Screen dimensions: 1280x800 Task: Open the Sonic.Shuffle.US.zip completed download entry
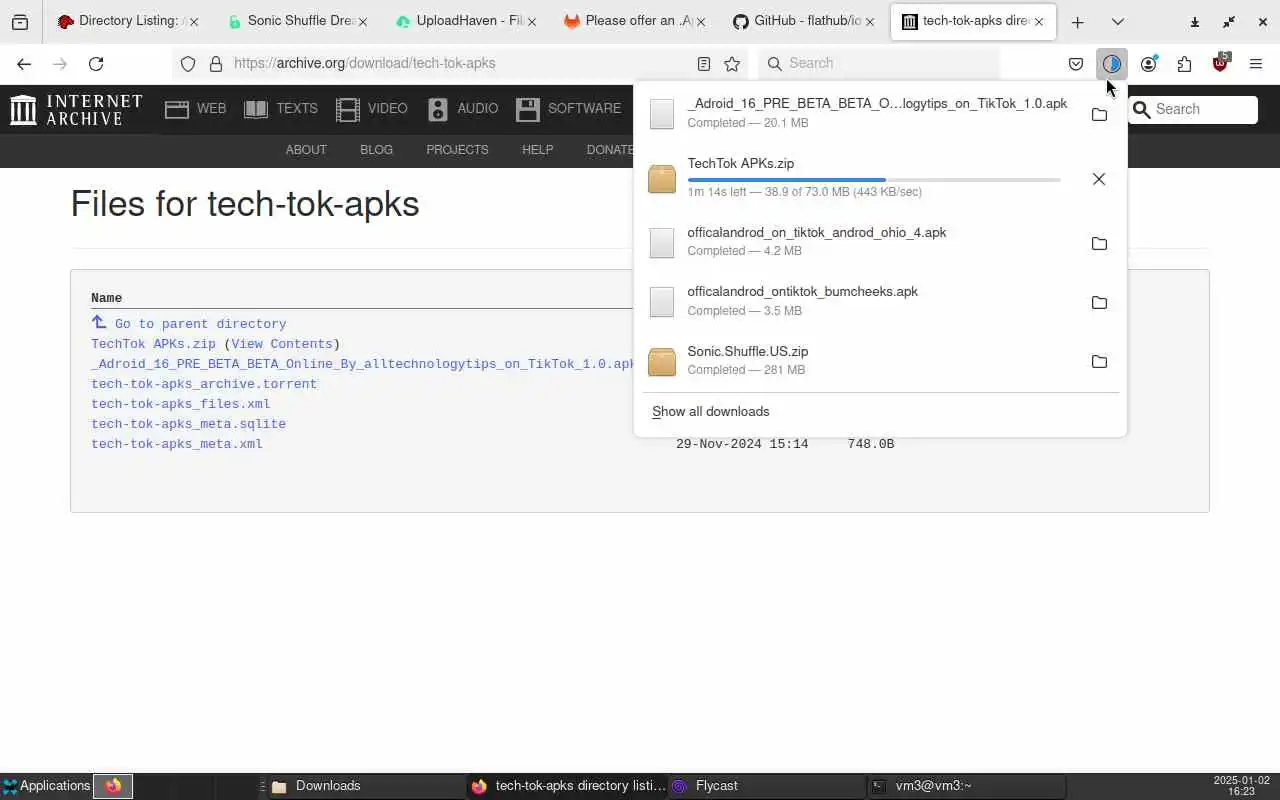tap(860, 361)
